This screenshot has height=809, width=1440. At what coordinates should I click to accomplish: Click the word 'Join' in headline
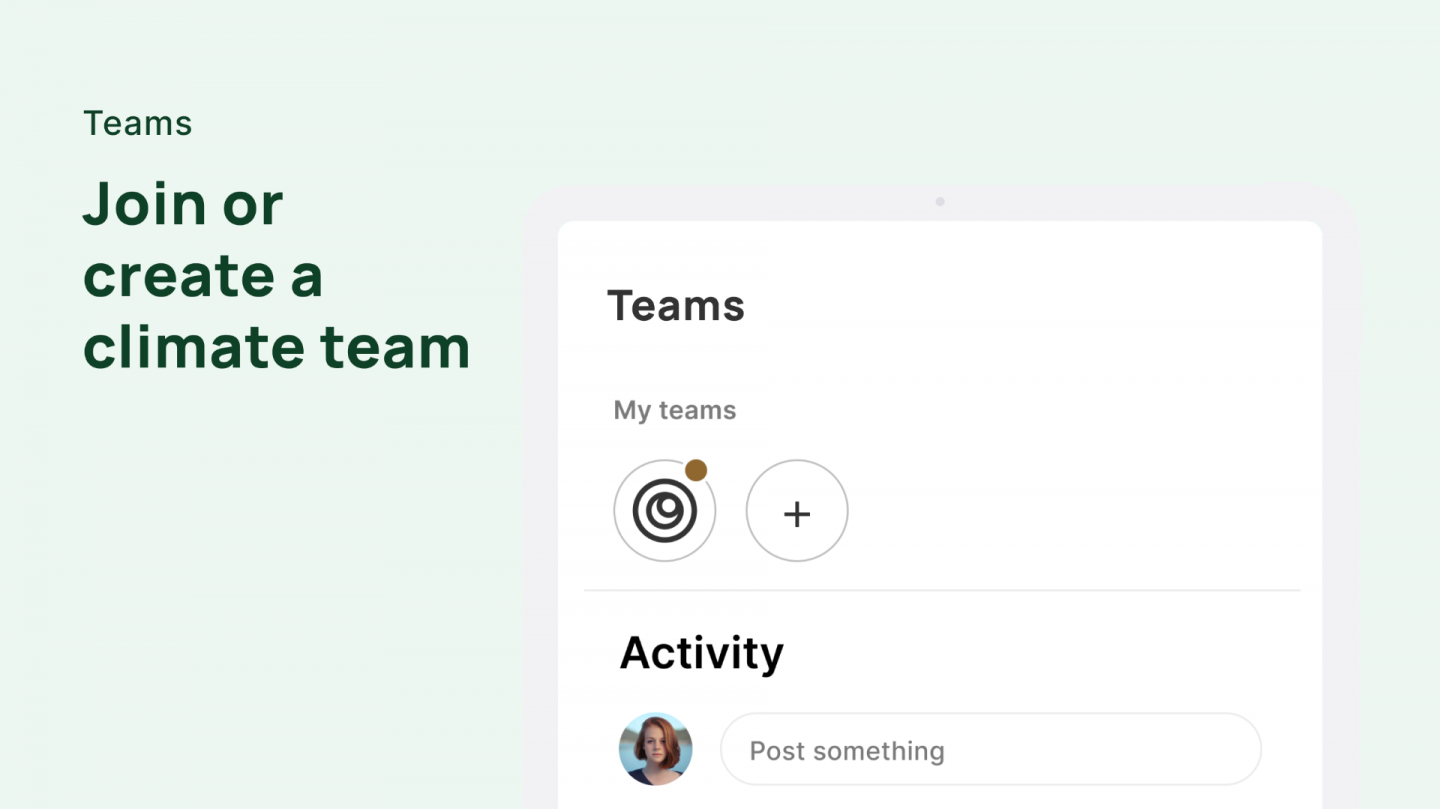click(145, 204)
